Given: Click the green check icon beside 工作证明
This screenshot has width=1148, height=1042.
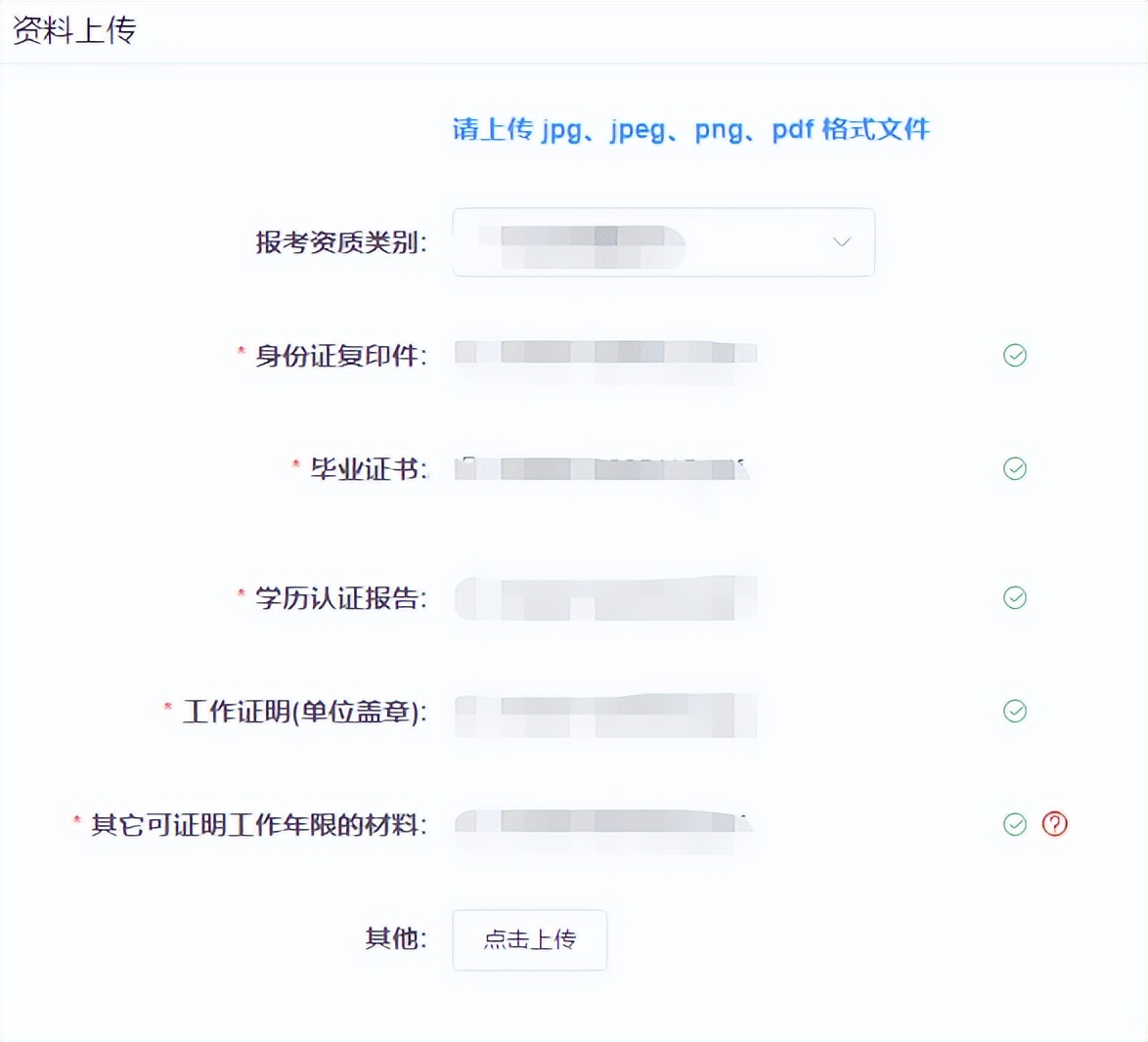Looking at the screenshot, I should point(1014,712).
